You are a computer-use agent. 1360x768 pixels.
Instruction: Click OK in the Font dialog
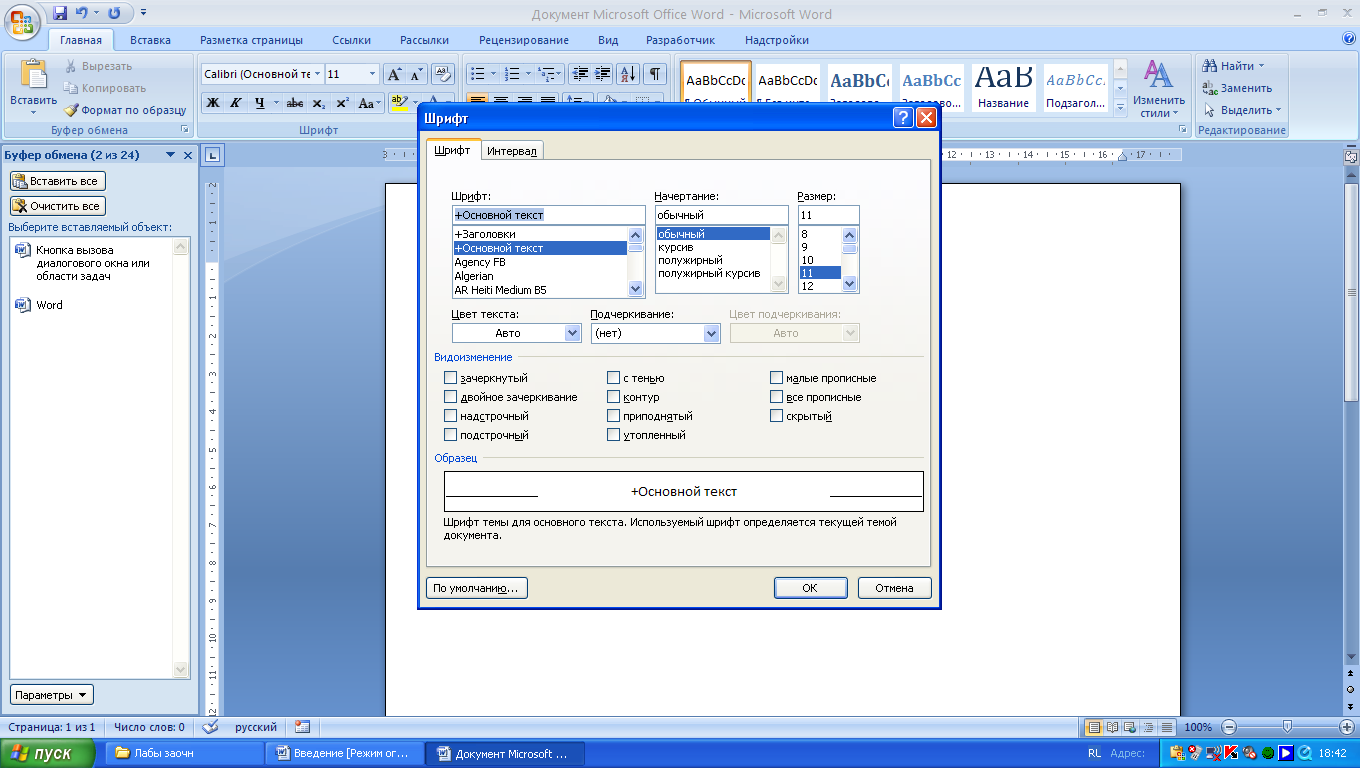click(810, 588)
